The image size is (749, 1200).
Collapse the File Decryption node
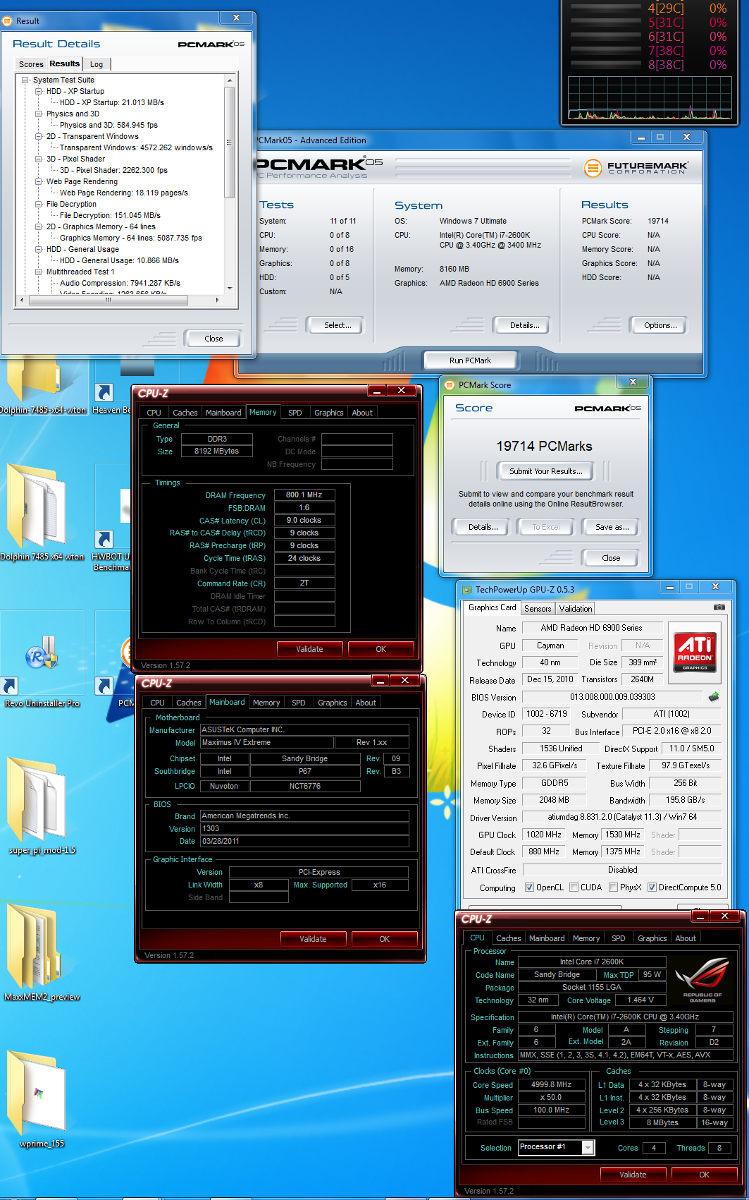pos(39,204)
